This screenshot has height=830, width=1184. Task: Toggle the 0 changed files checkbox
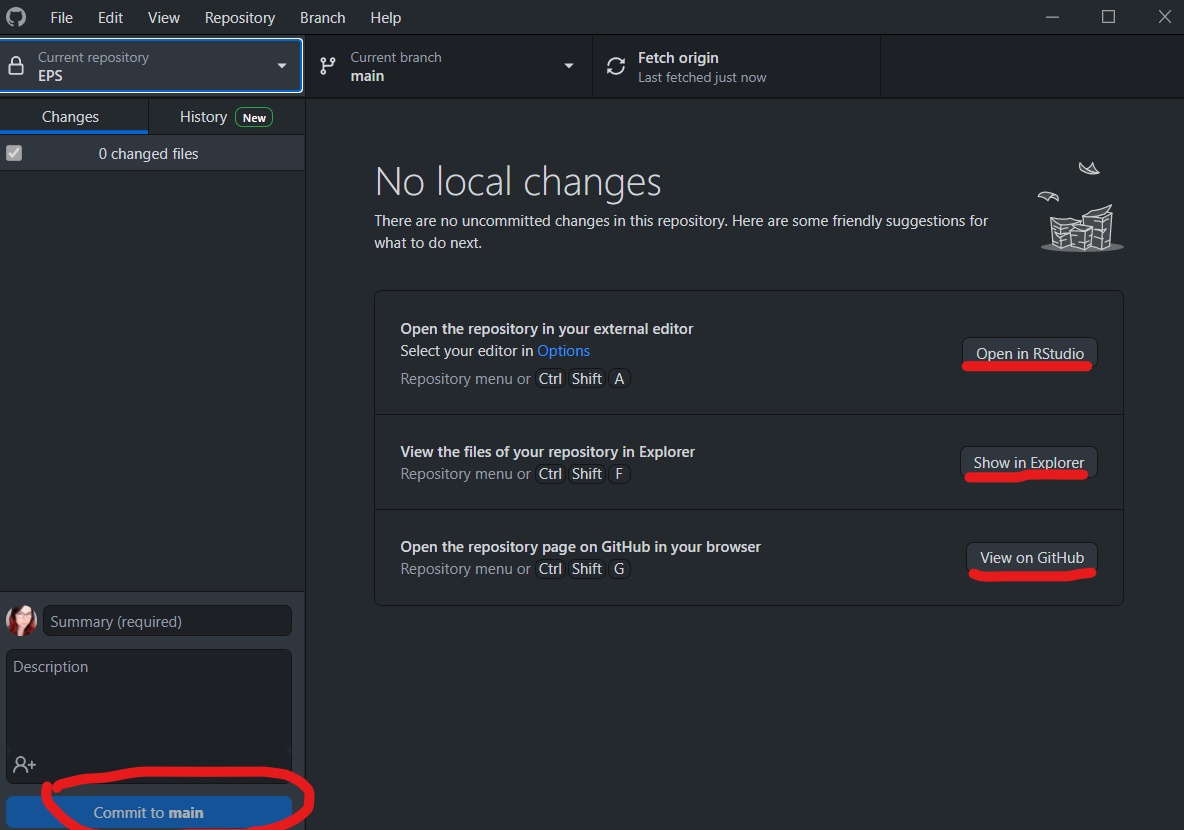14,153
